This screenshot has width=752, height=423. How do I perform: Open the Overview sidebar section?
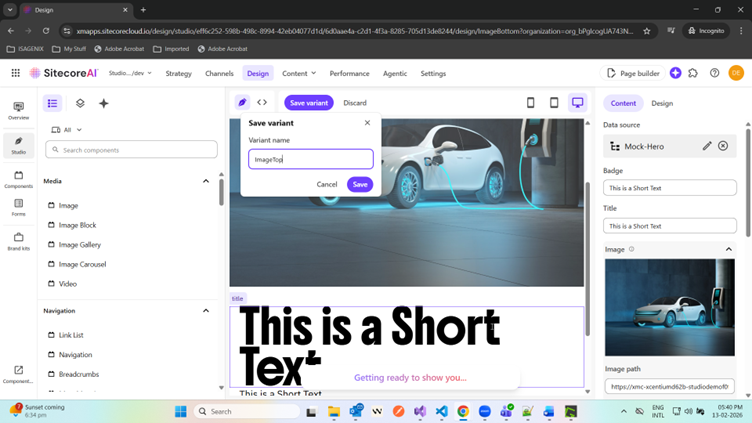tap(18, 110)
